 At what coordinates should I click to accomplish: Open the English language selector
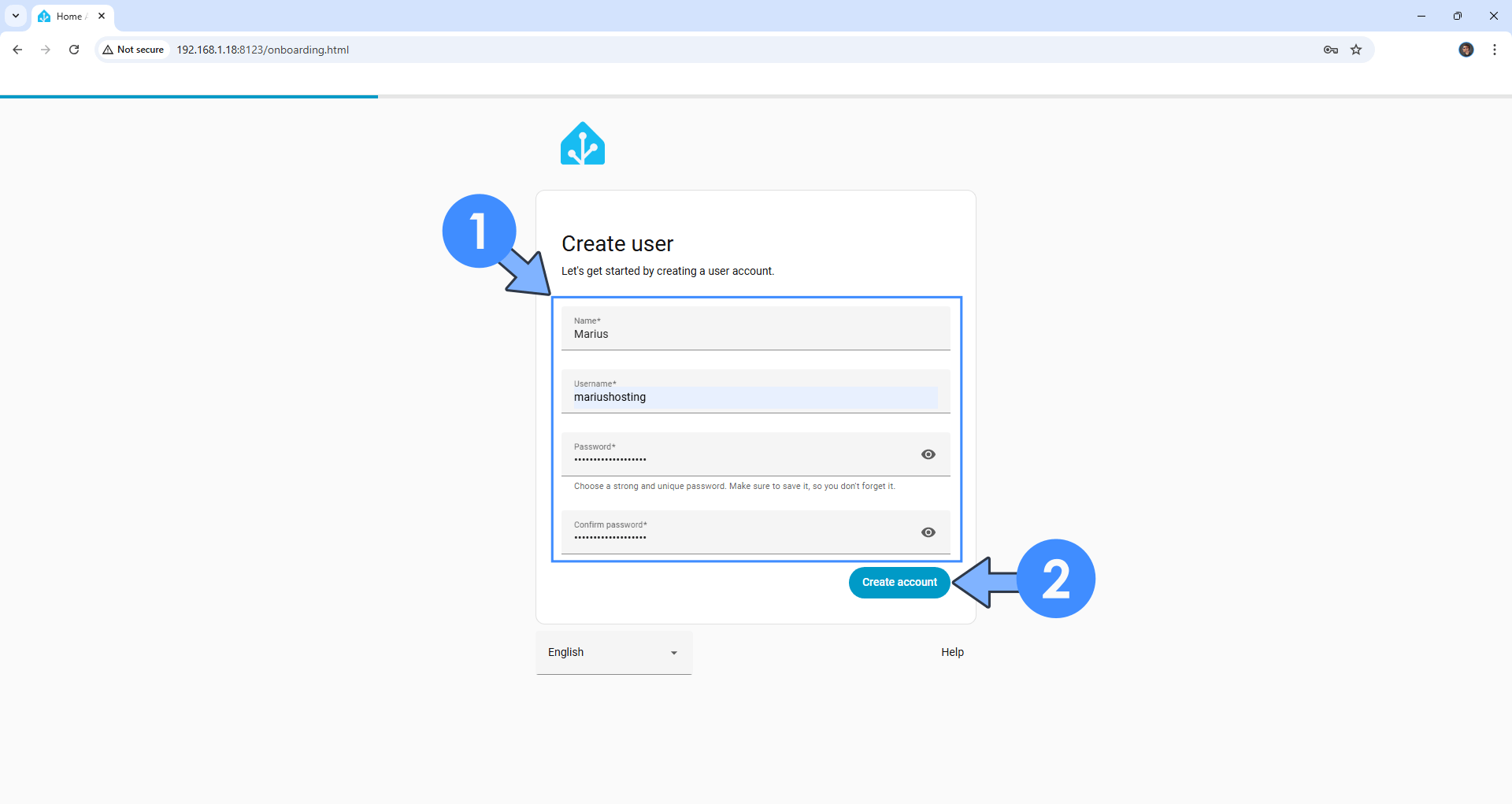click(x=613, y=652)
